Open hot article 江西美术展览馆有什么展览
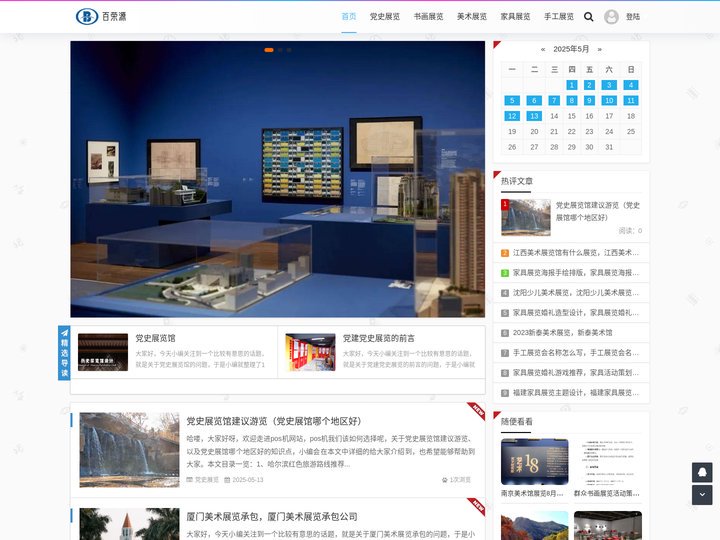The width and height of the screenshot is (720, 540). pyautogui.click(x=576, y=253)
